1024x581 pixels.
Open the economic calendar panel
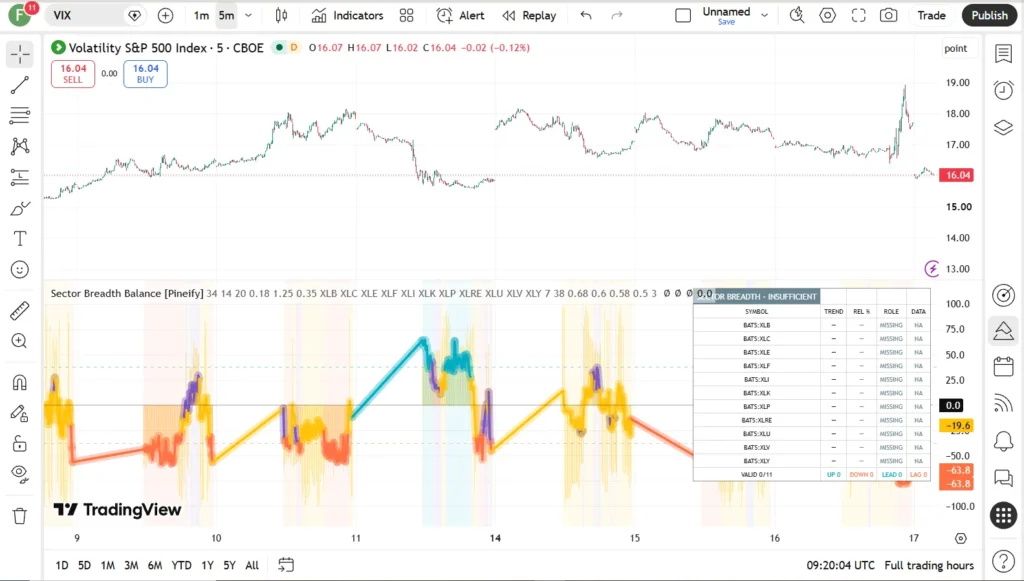[1004, 367]
